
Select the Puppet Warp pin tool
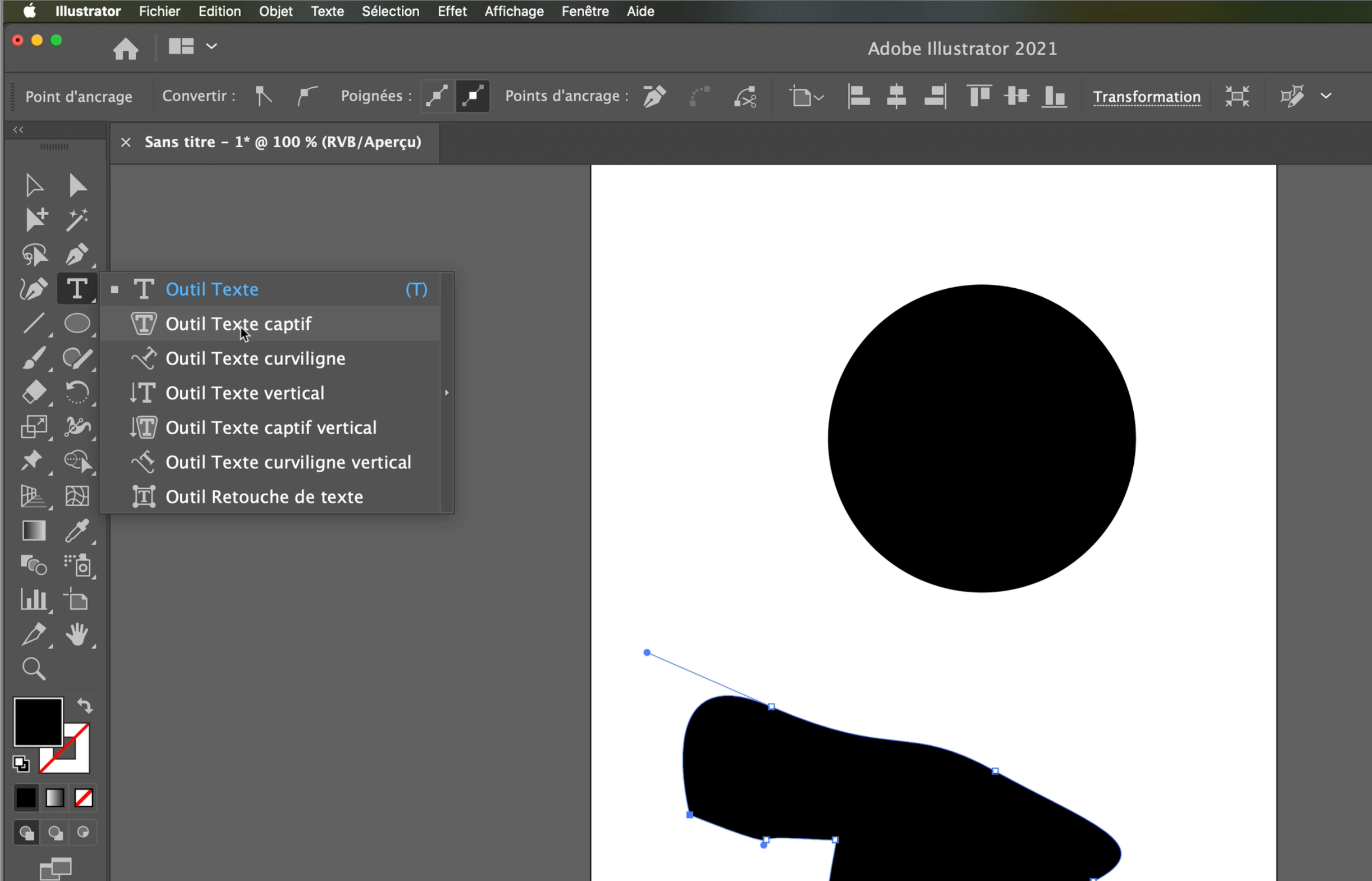tap(32, 461)
